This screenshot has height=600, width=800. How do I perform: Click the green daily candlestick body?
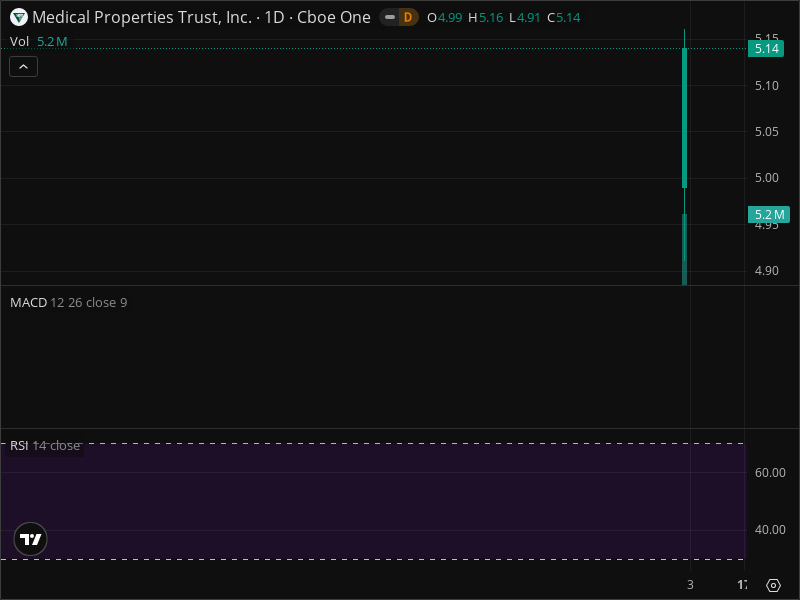coord(685,118)
